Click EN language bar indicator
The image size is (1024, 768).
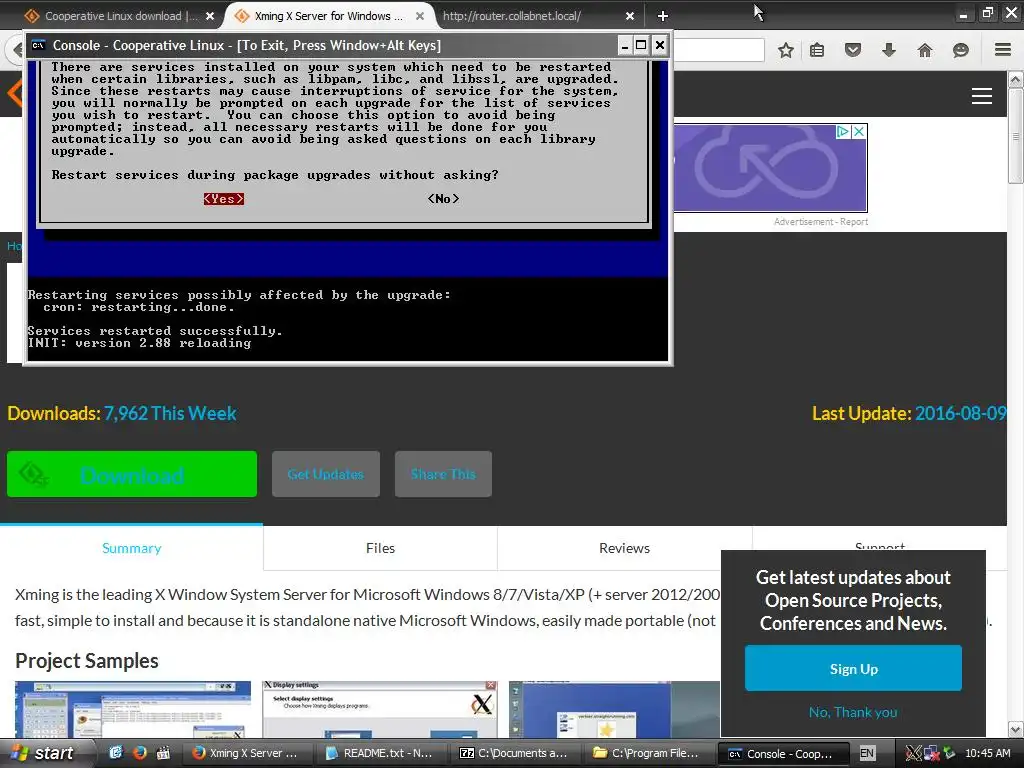click(x=867, y=753)
